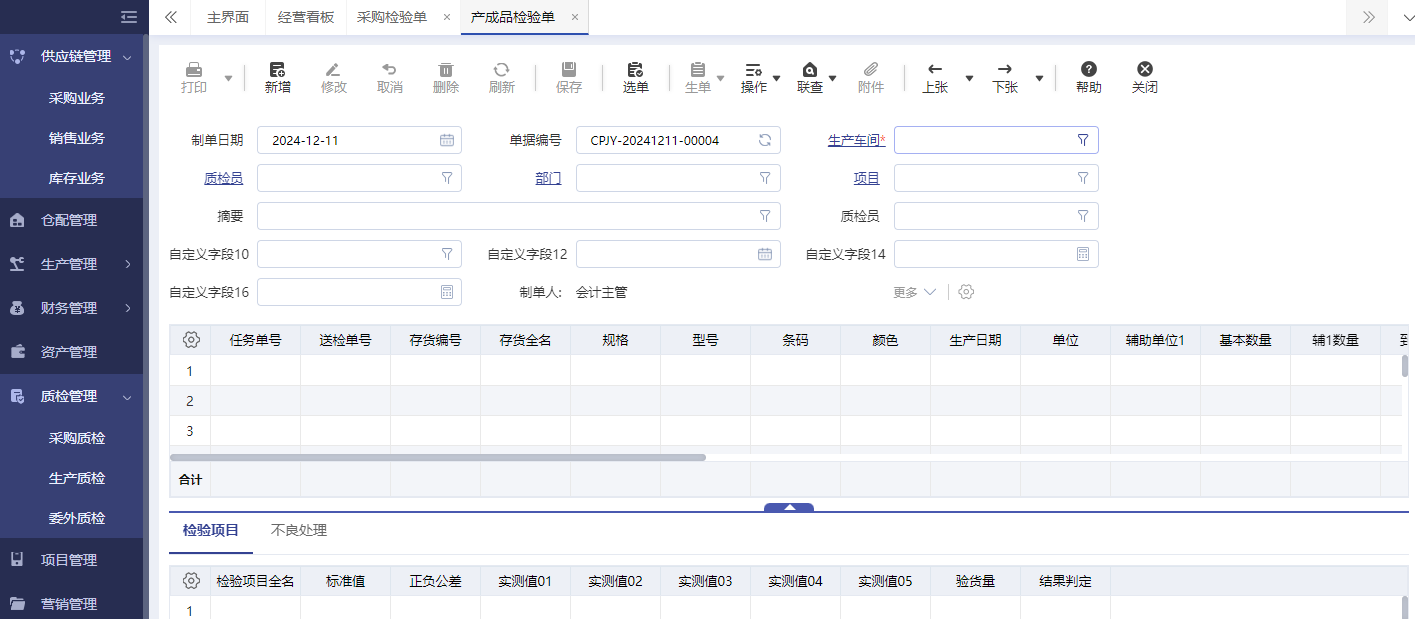Click the horizontal scrollbar of the detail table

point(438,457)
